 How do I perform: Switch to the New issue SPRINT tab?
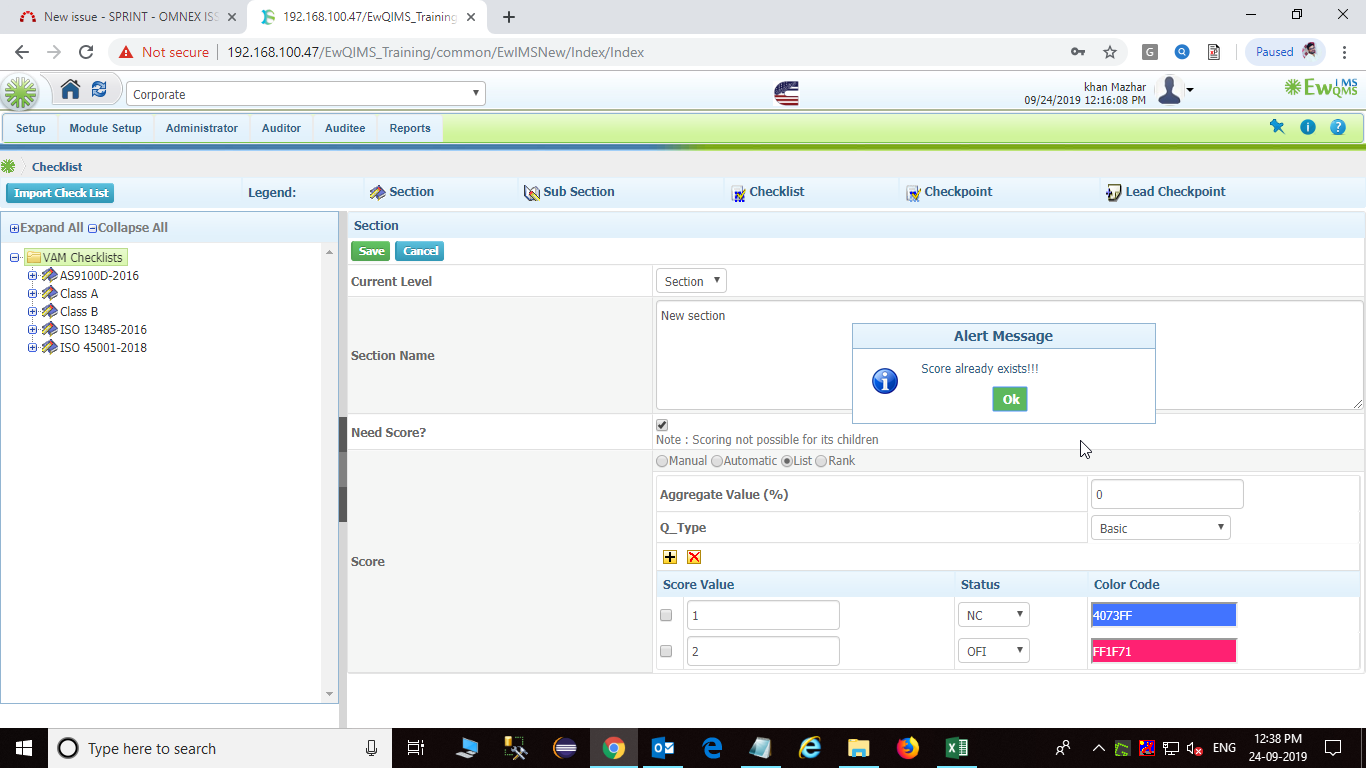click(x=130, y=17)
